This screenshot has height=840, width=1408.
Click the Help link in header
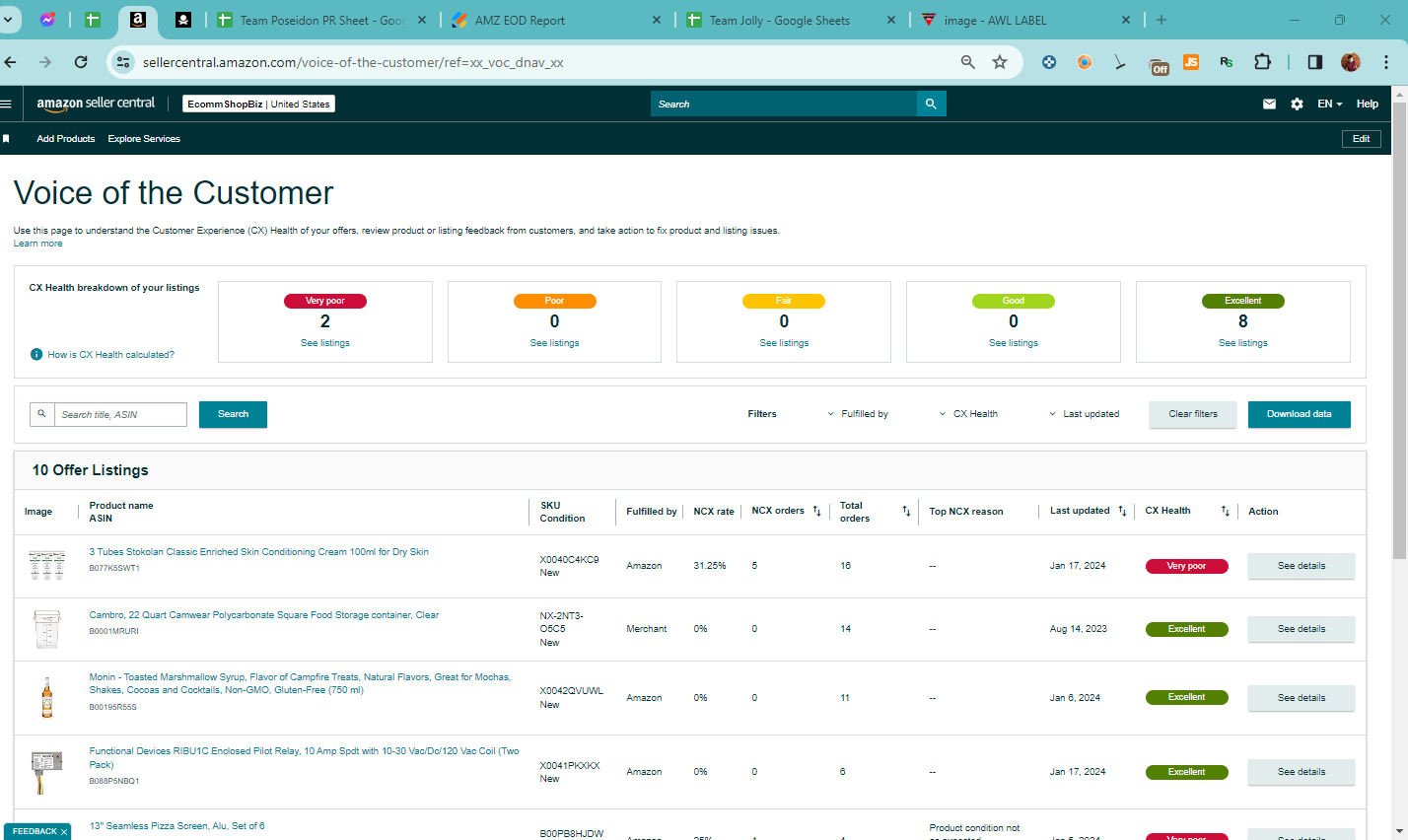point(1367,104)
